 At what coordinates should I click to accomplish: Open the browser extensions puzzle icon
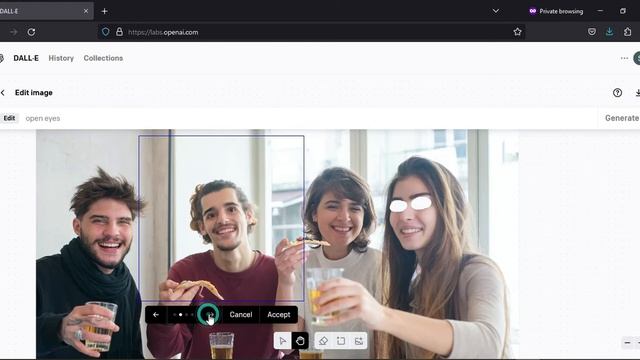coord(627,32)
